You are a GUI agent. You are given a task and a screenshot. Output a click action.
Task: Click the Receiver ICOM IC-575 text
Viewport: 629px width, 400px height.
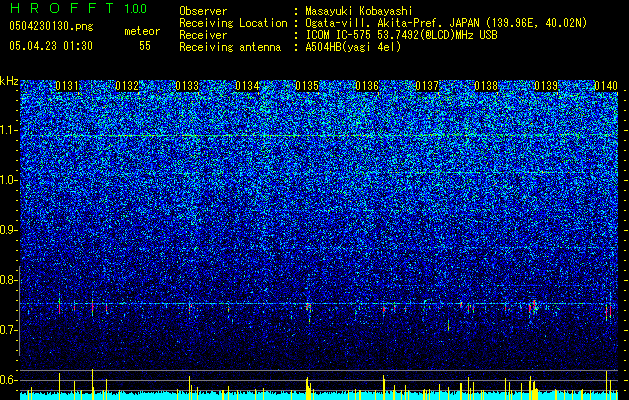[401, 35]
